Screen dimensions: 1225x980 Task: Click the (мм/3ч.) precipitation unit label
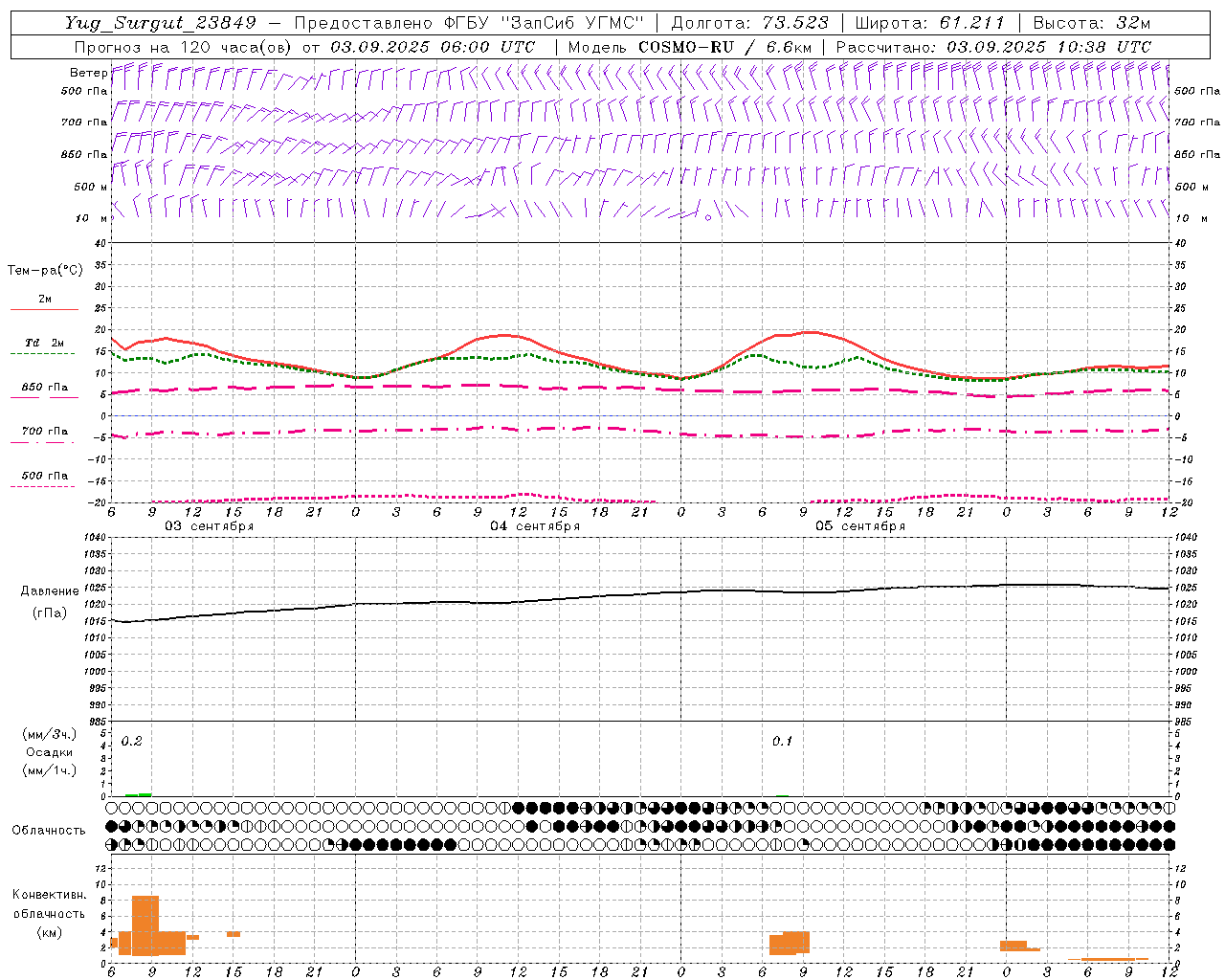[x=49, y=734]
